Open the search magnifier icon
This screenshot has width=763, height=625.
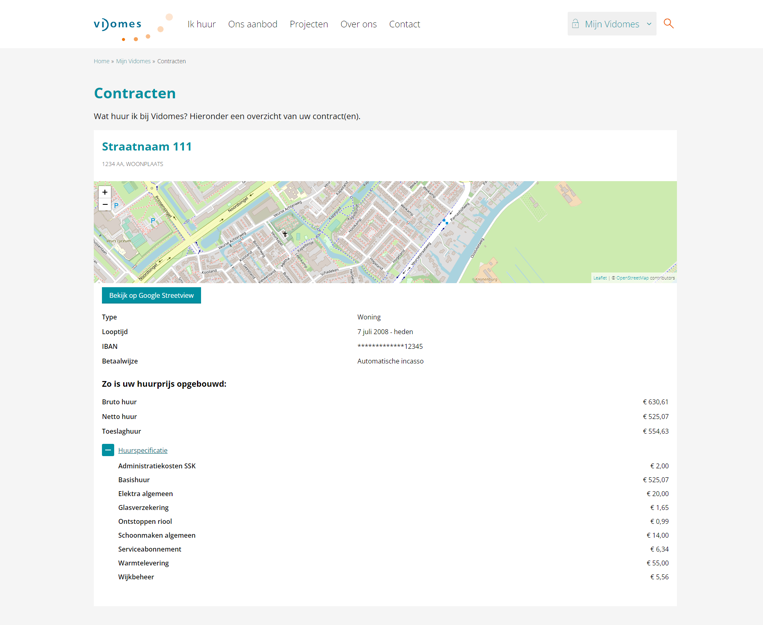coord(669,23)
